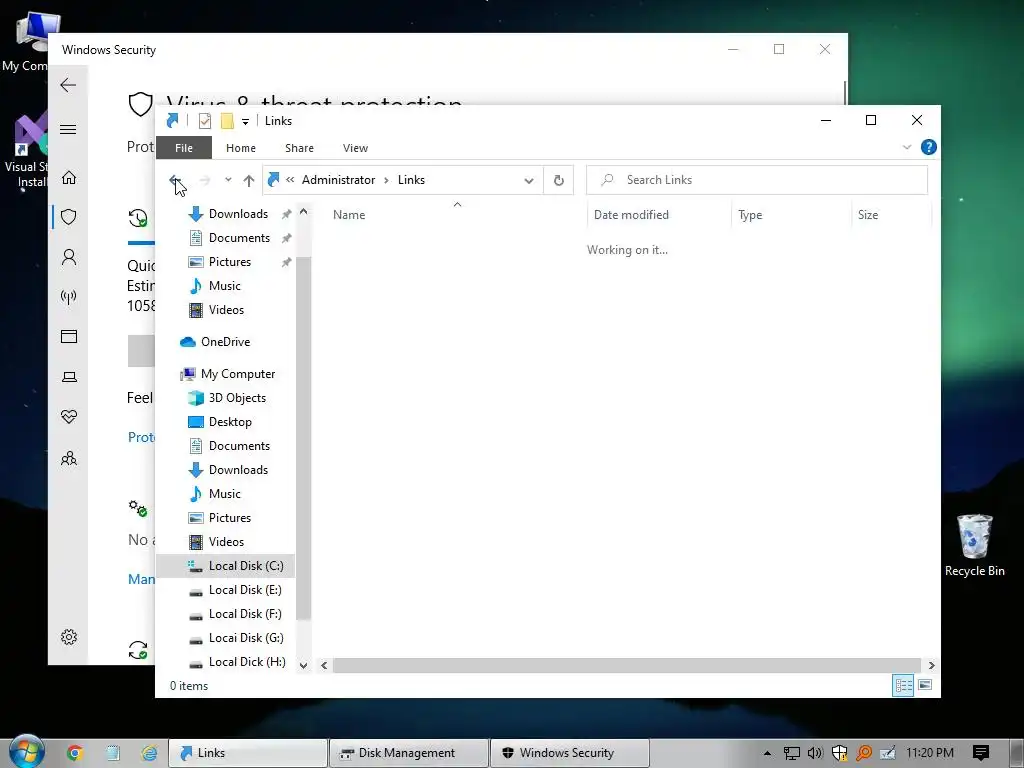
Task: Select Local Disk (C:) drive
Action: click(226, 566)
